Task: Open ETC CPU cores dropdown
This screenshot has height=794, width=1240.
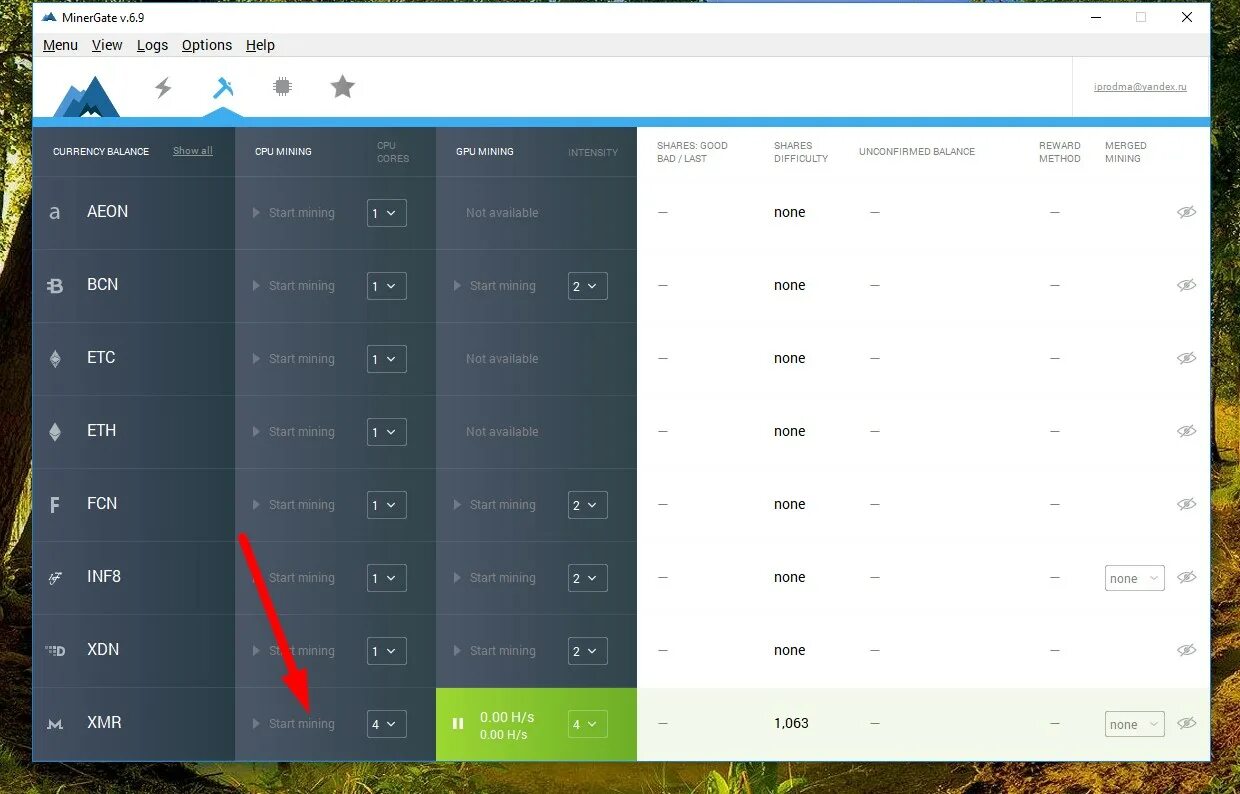Action: 386,359
